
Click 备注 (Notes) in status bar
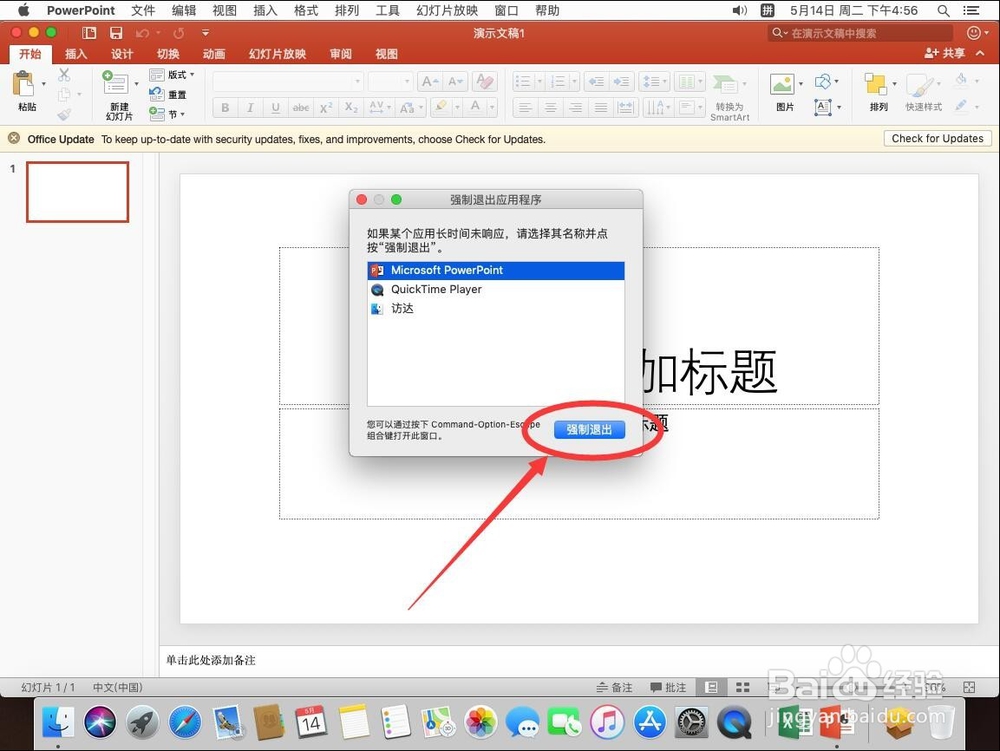(615, 687)
